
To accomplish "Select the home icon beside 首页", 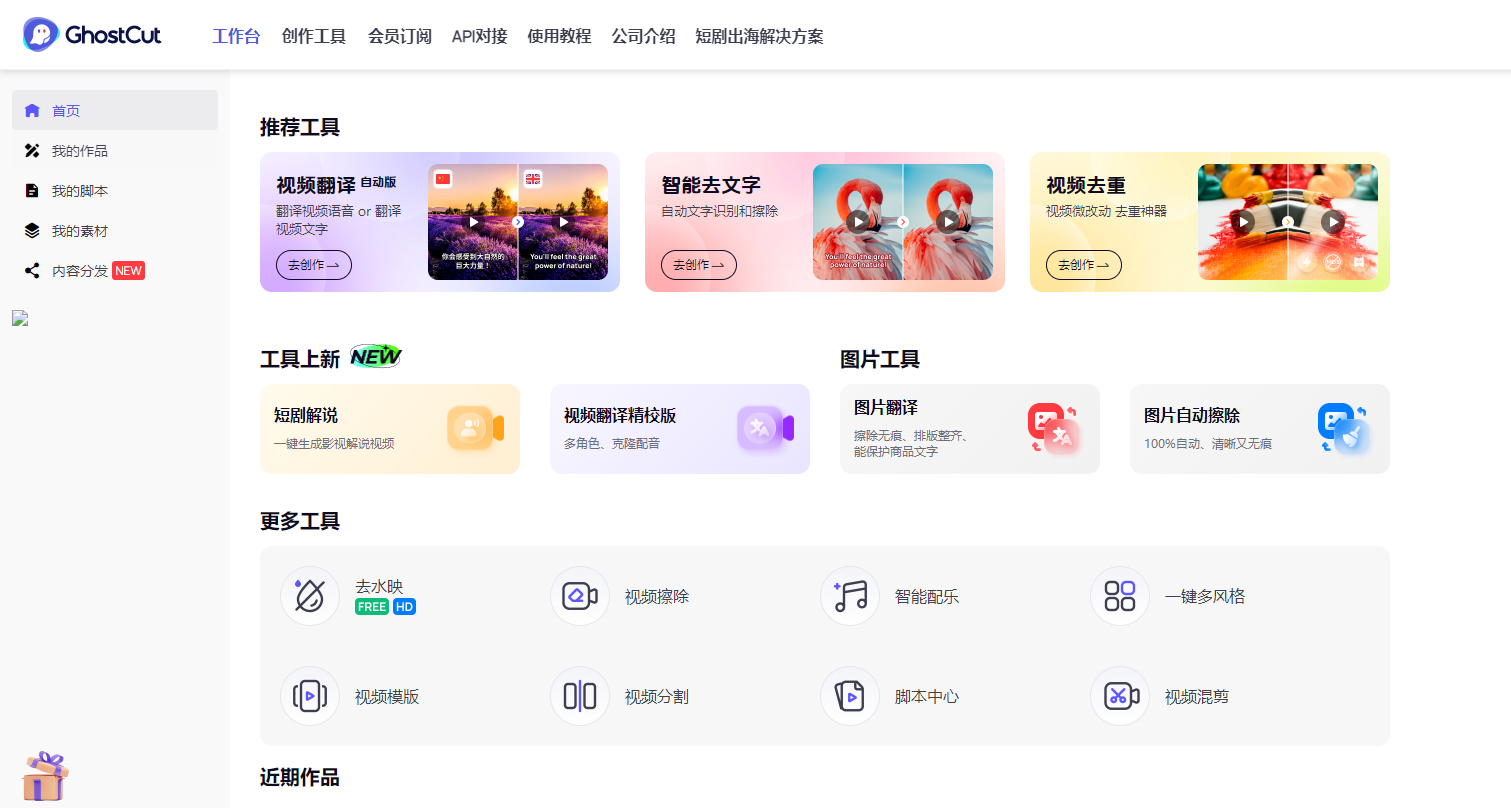I will (32, 110).
